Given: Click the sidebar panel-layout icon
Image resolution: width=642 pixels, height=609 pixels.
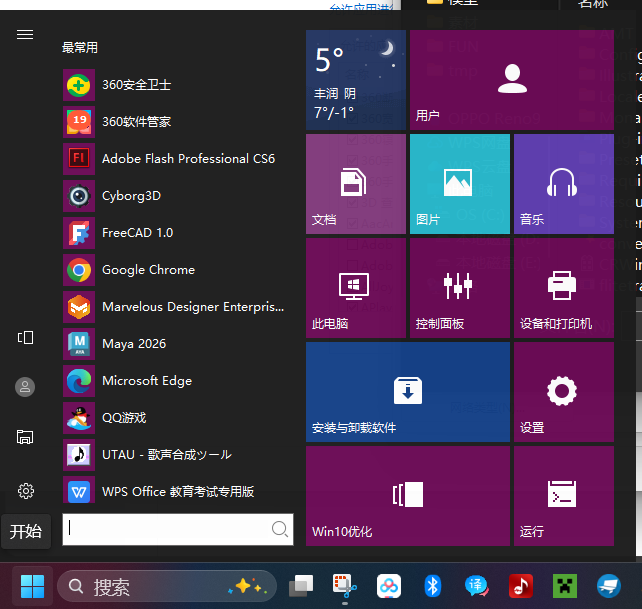Looking at the screenshot, I should coord(25,337).
